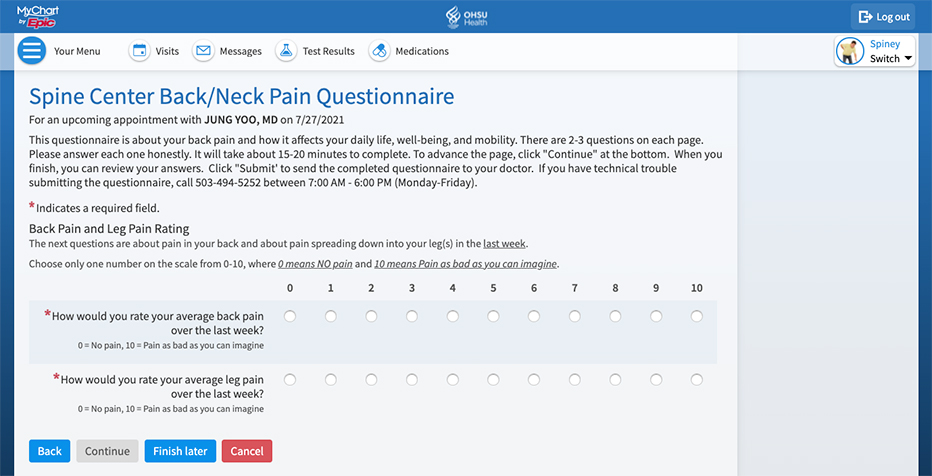Click the MyChart by Epic logo

pos(37,16)
